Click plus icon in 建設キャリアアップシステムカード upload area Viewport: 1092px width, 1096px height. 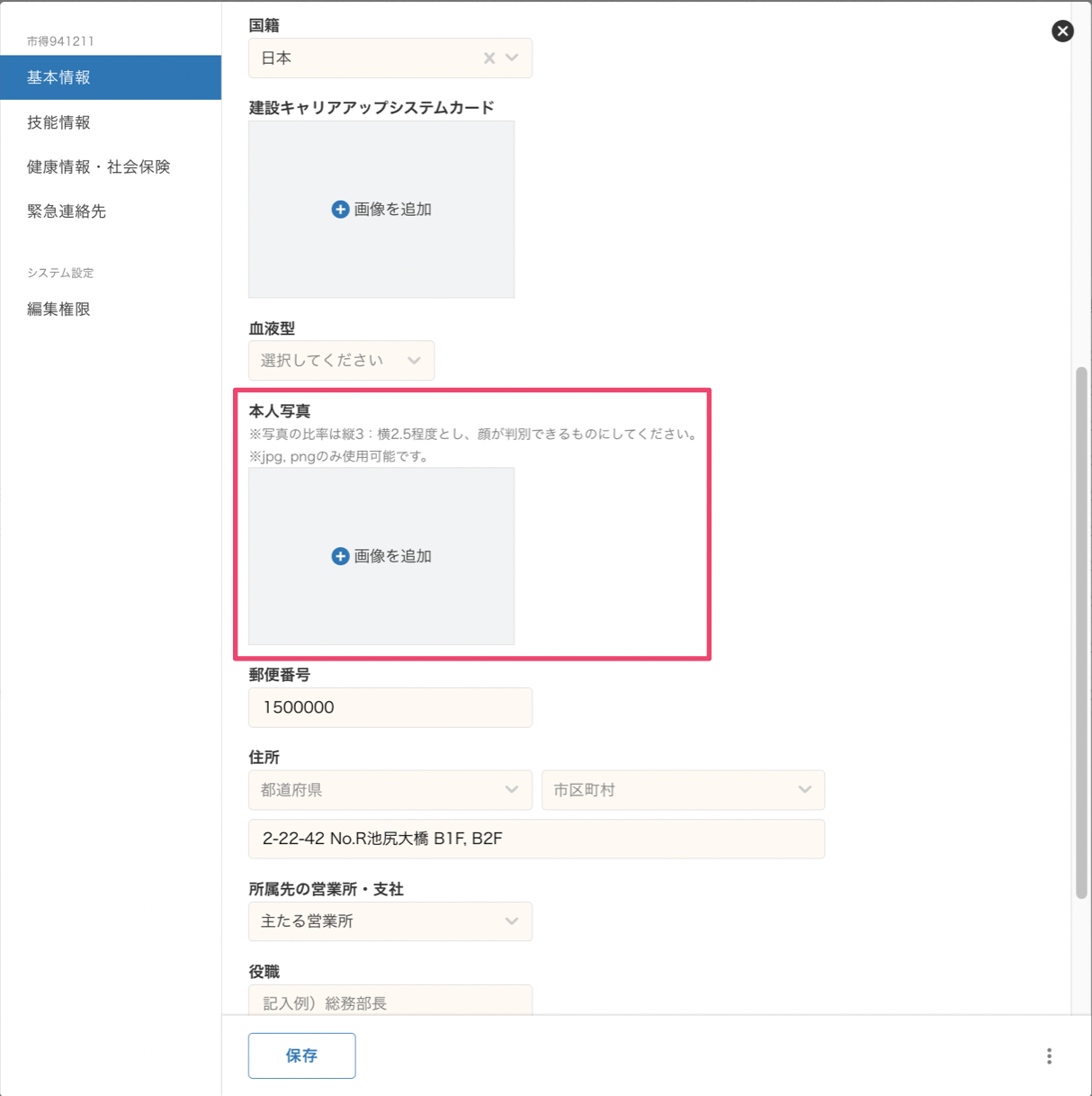[340, 210]
